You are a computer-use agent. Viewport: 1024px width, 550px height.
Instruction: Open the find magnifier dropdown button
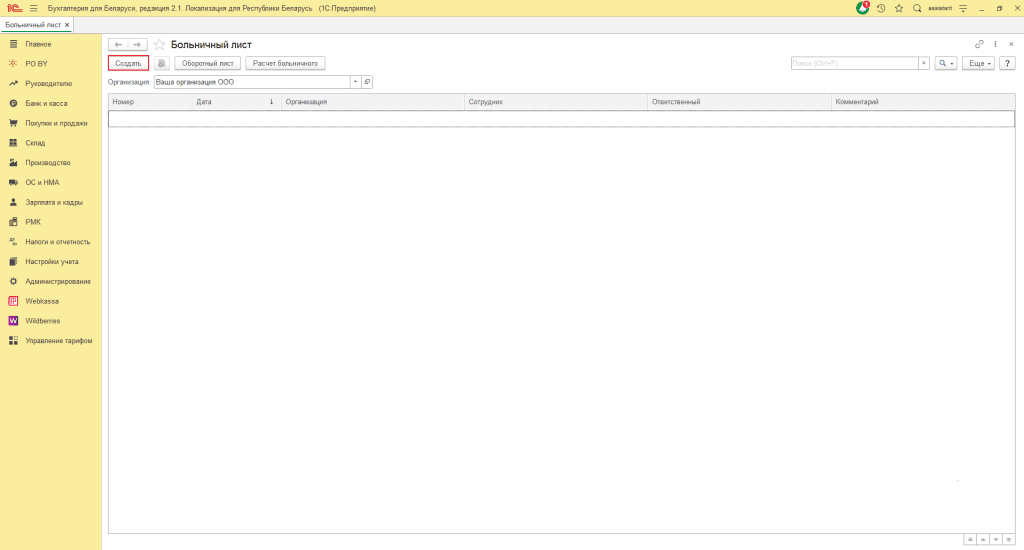click(945, 63)
